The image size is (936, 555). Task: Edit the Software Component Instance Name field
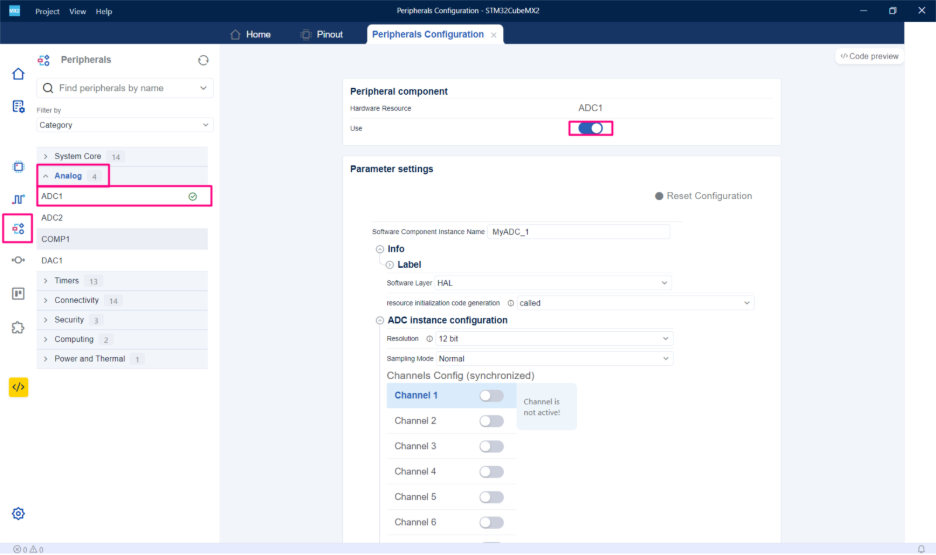[x=578, y=232]
